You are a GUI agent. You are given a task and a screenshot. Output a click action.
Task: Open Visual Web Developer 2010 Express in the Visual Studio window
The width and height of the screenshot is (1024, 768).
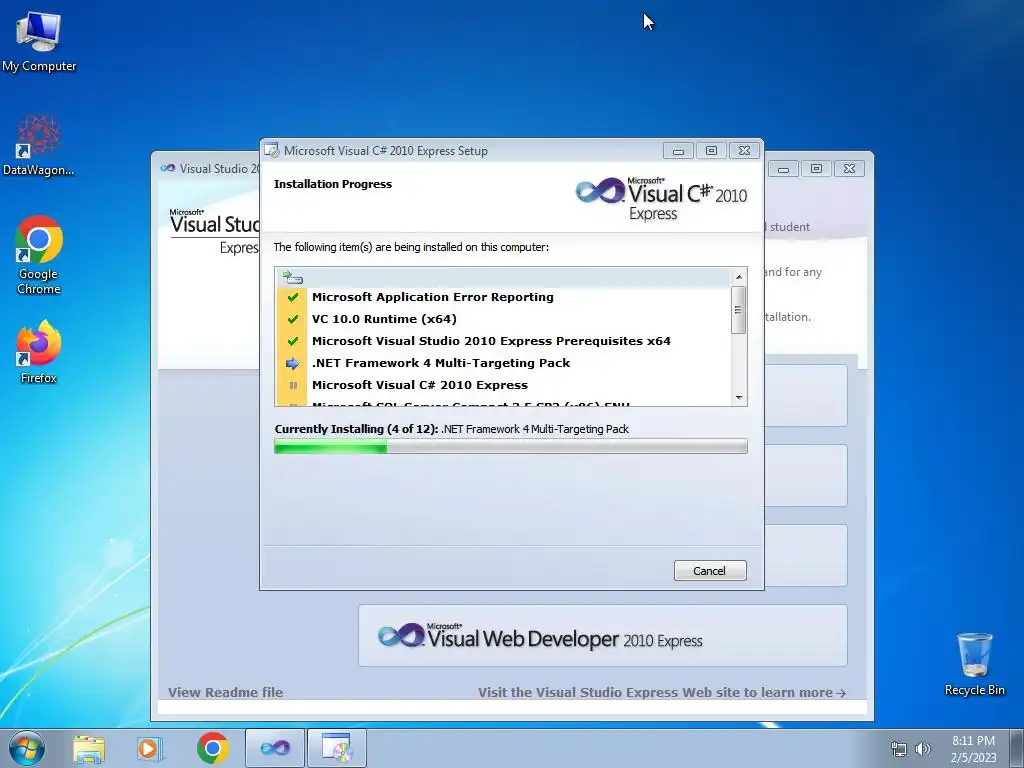[603, 635]
